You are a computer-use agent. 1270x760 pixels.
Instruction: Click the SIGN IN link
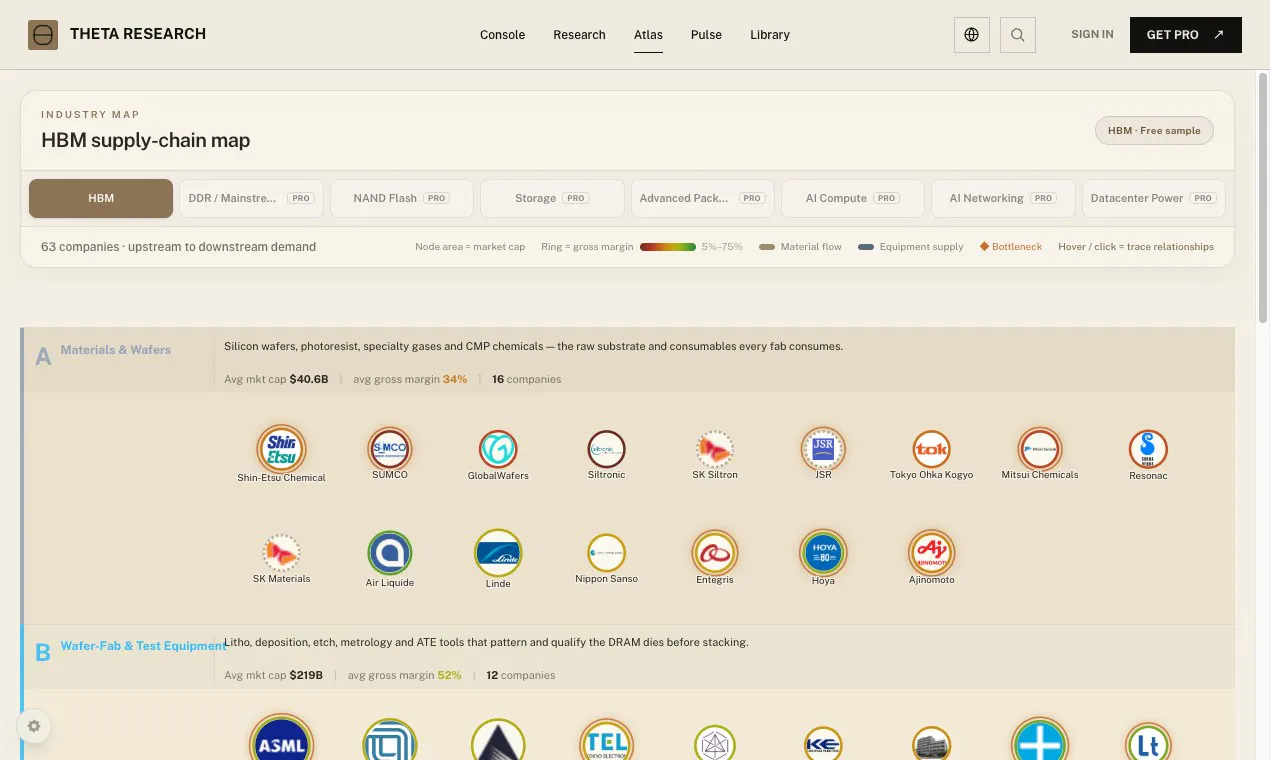pyautogui.click(x=1092, y=34)
